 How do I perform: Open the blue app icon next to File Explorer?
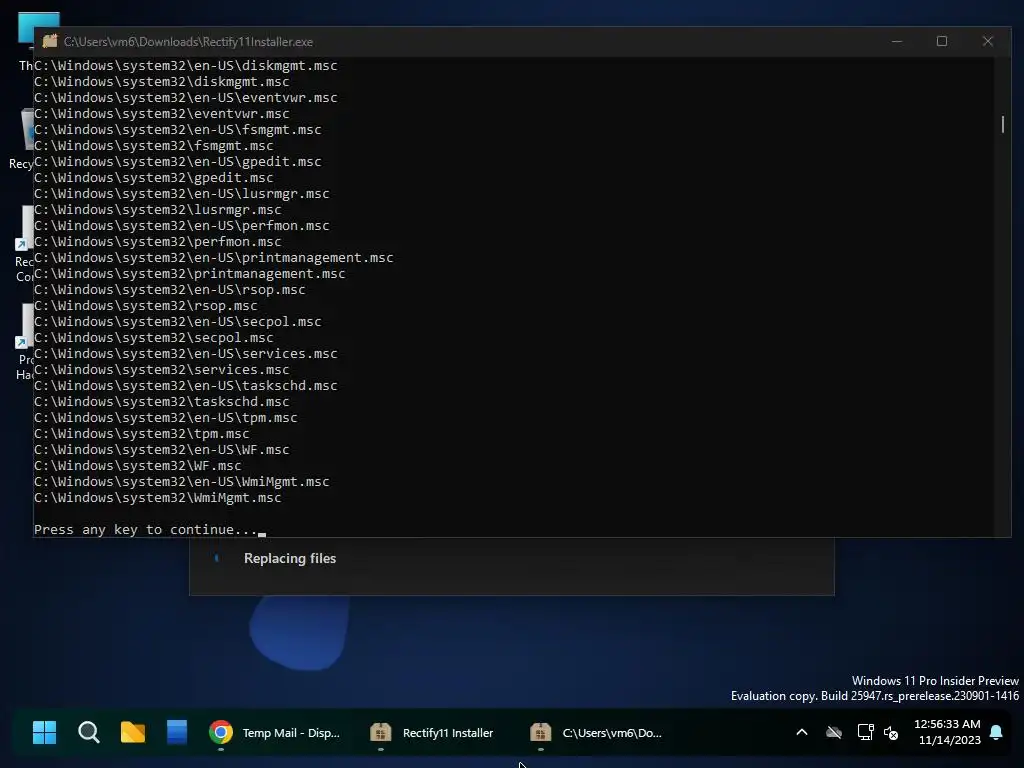coord(177,733)
